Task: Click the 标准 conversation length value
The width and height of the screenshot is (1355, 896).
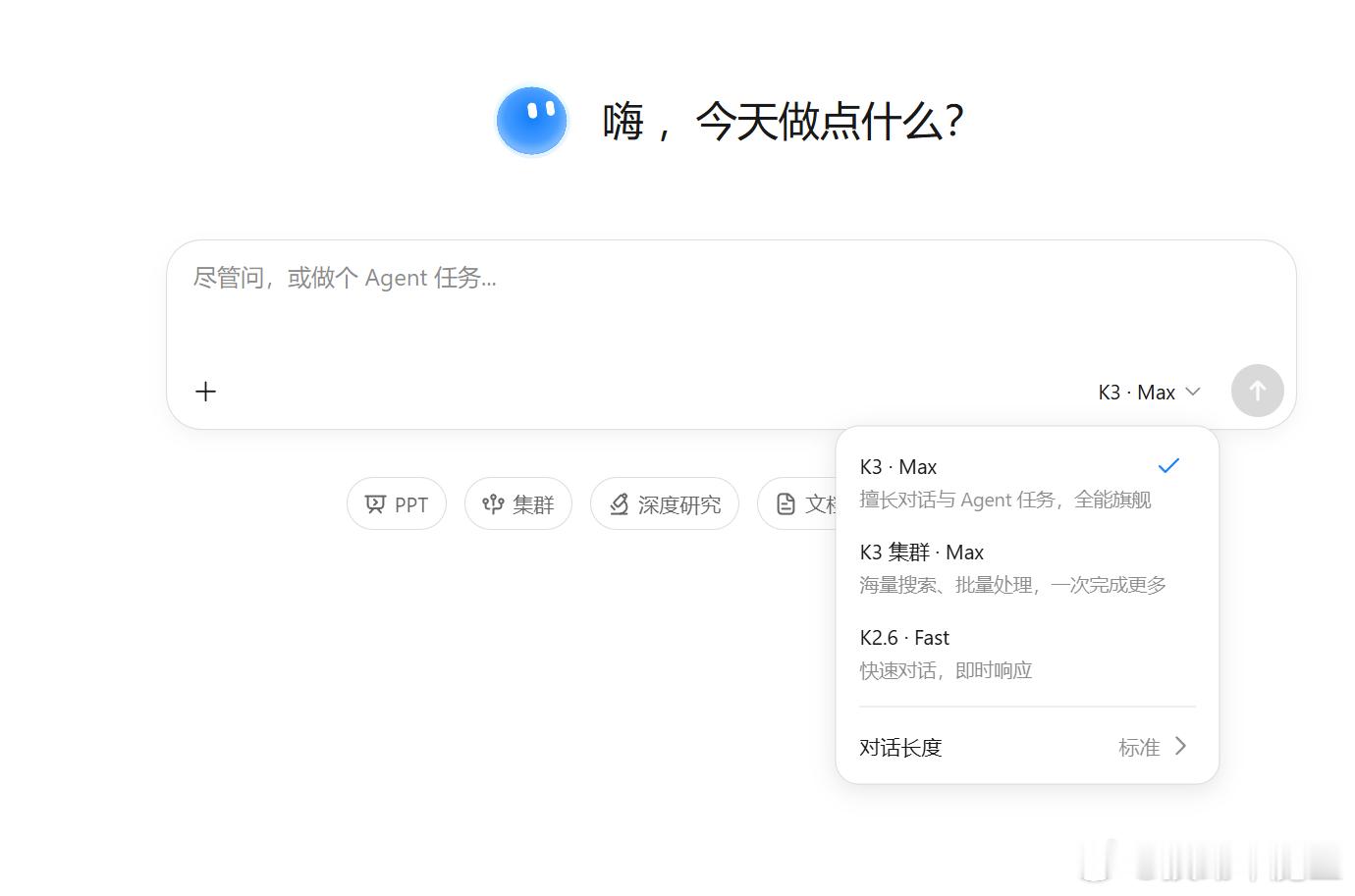Action: click(1139, 748)
